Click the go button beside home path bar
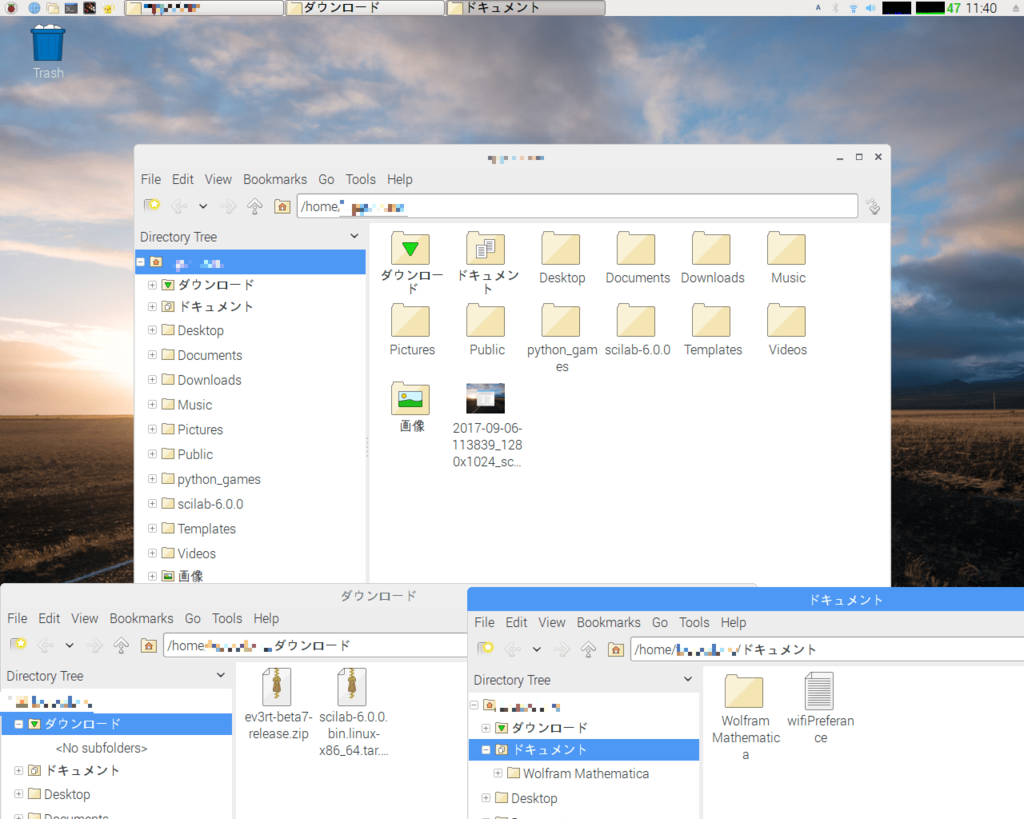The height and width of the screenshot is (819, 1024). pos(873,206)
